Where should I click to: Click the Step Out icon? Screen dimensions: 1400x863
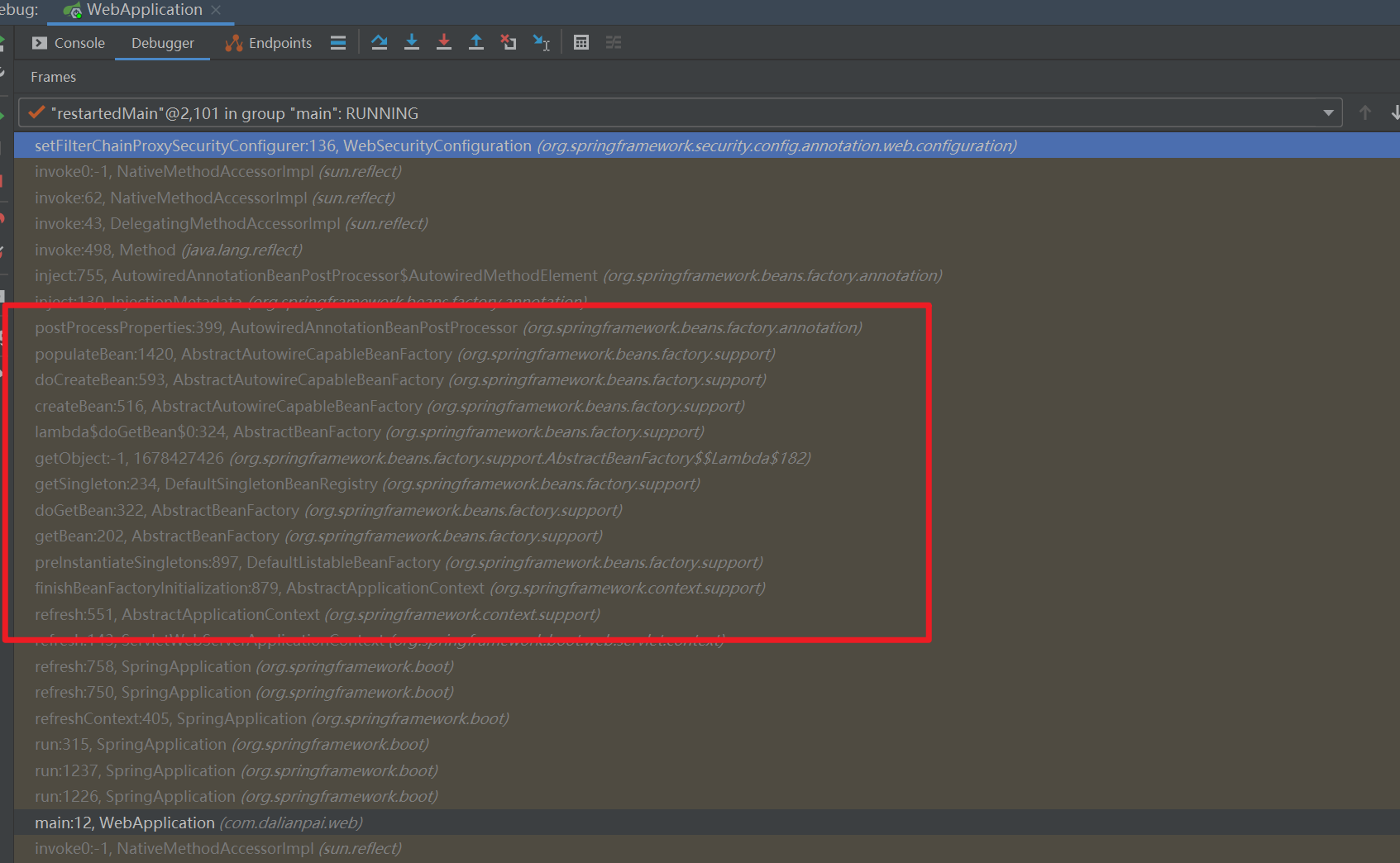pos(476,43)
